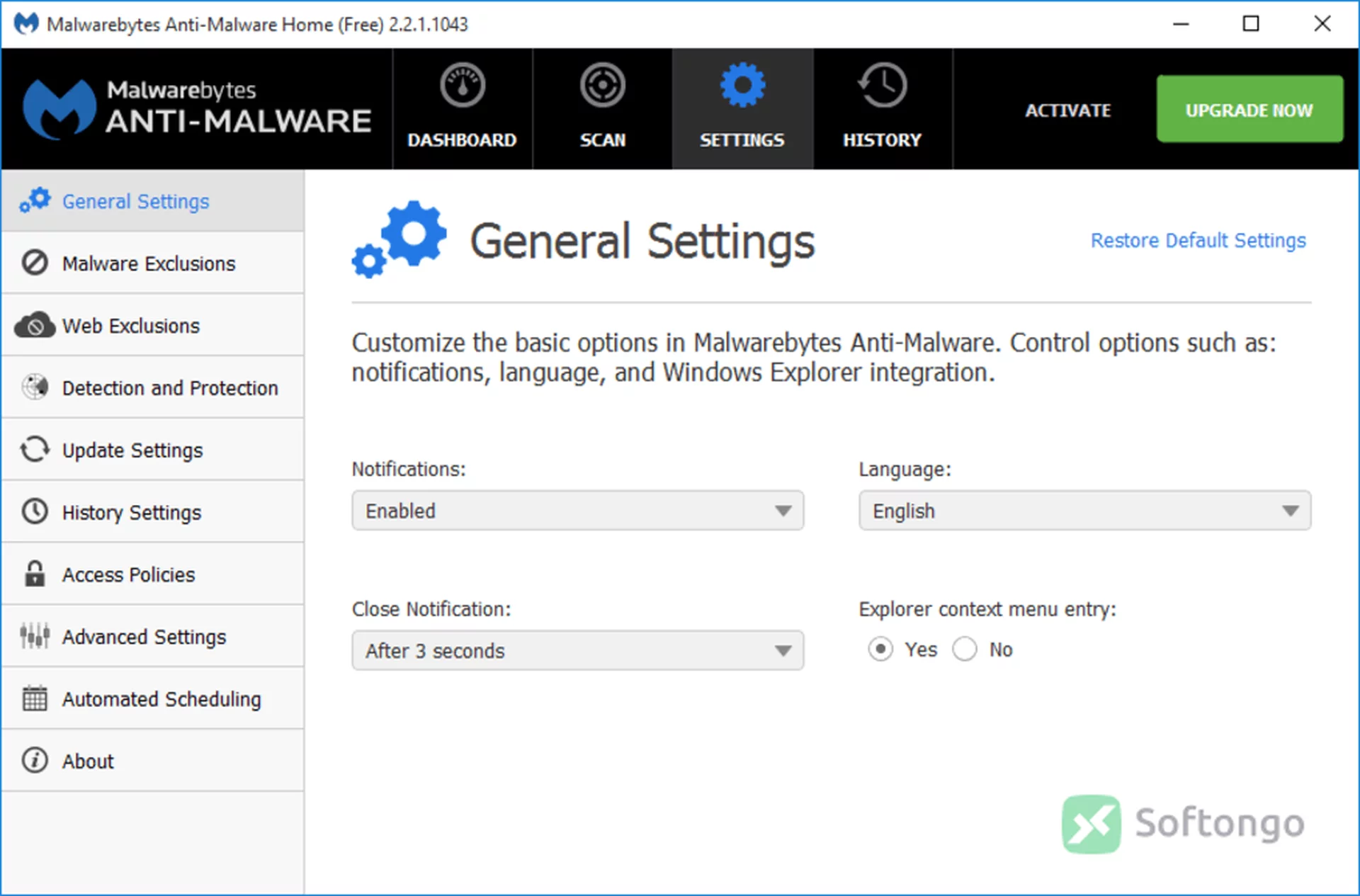1360x896 pixels.
Task: Open Web Exclusions settings page
Action: click(152, 325)
